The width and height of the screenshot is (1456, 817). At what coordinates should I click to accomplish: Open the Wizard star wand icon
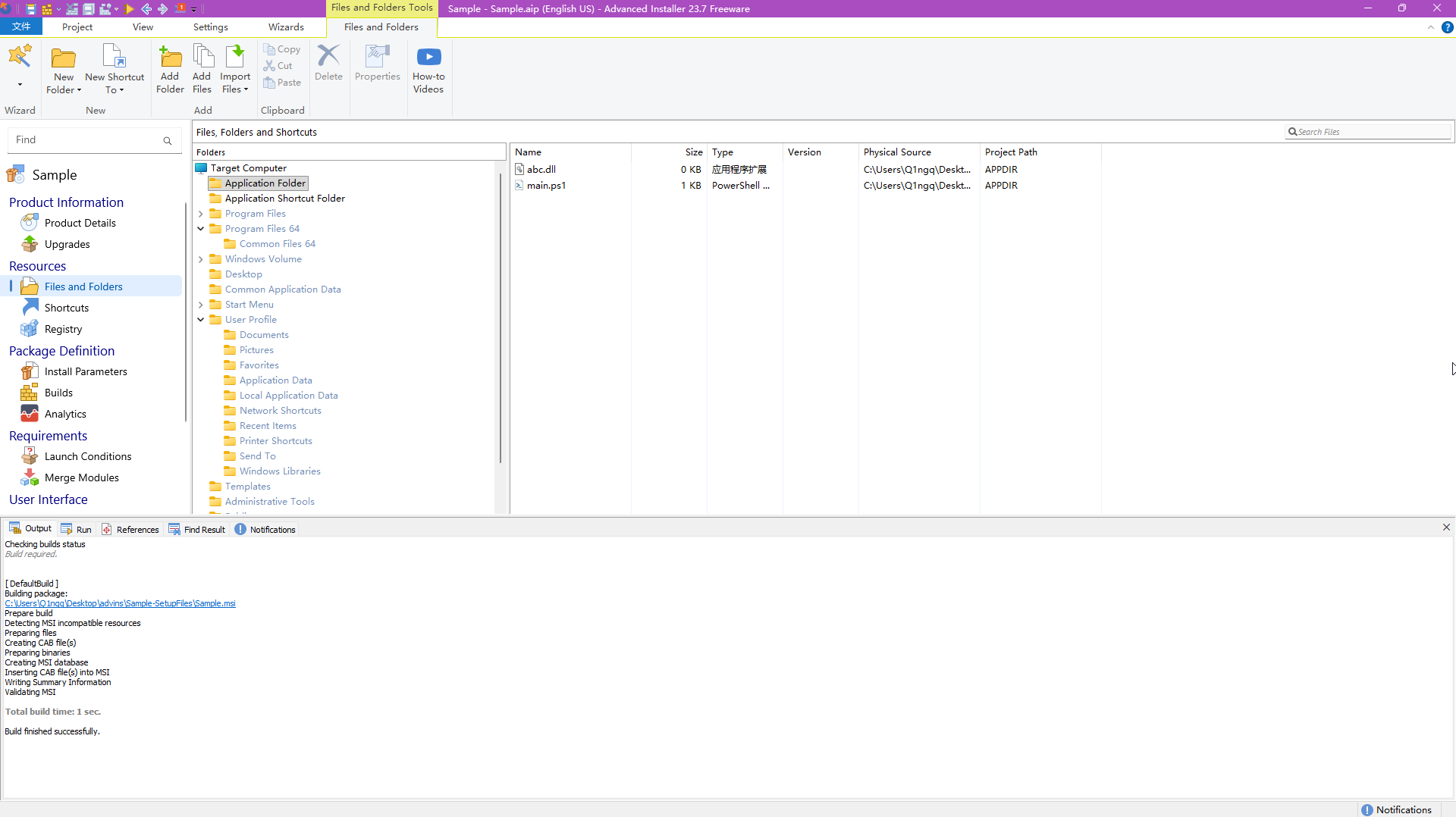[x=20, y=56]
